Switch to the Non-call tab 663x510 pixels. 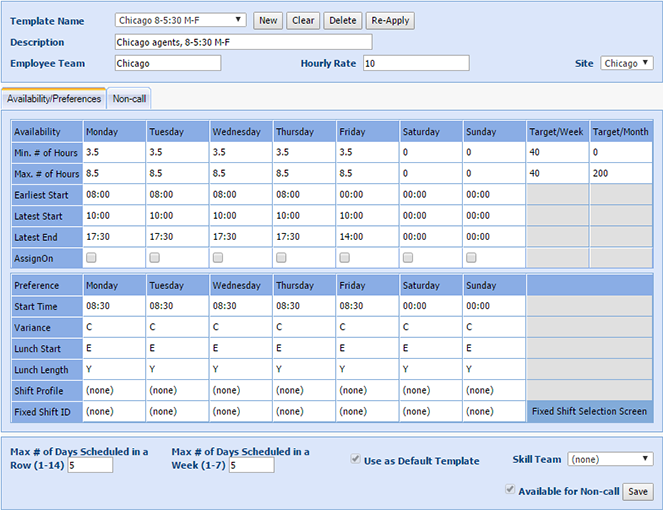click(x=129, y=99)
